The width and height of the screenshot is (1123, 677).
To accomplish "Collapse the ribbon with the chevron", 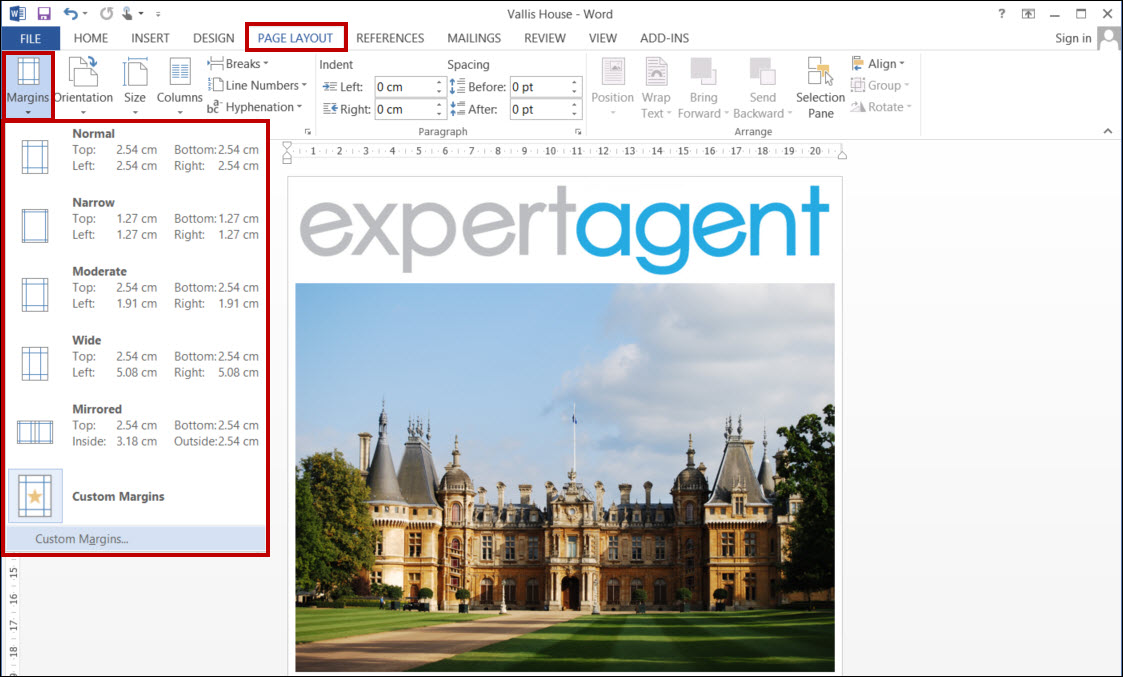I will pos(1108,131).
